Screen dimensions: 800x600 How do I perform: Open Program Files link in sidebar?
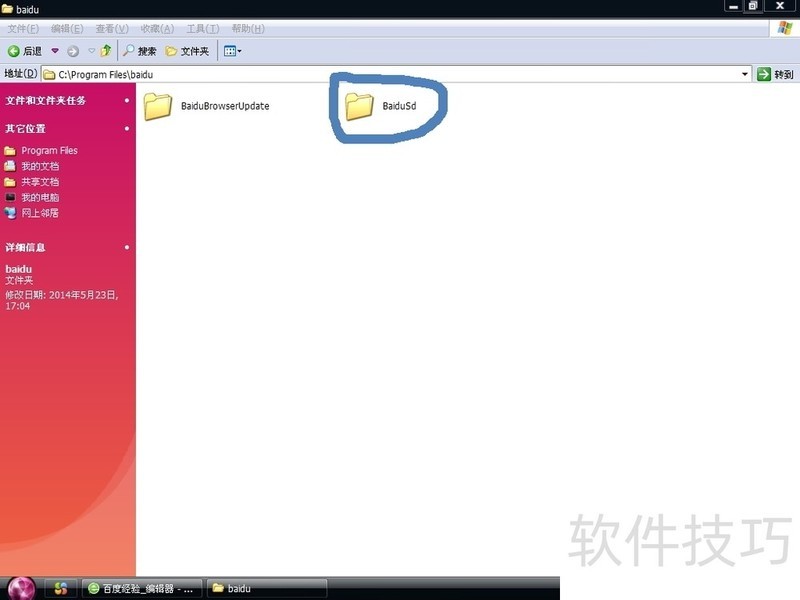point(49,151)
